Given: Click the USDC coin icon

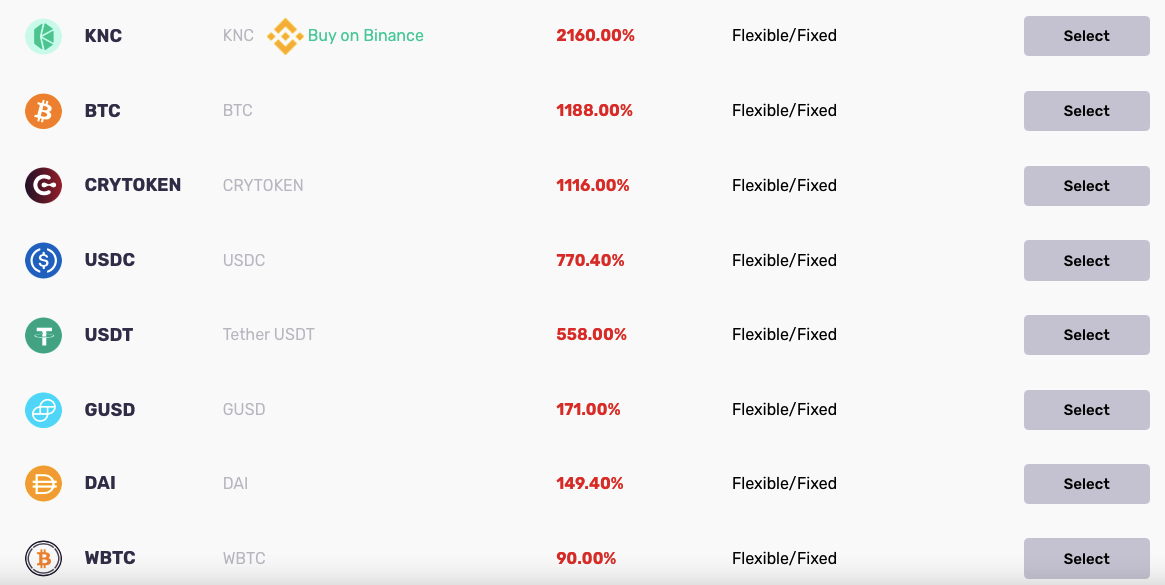Looking at the screenshot, I should point(43,260).
